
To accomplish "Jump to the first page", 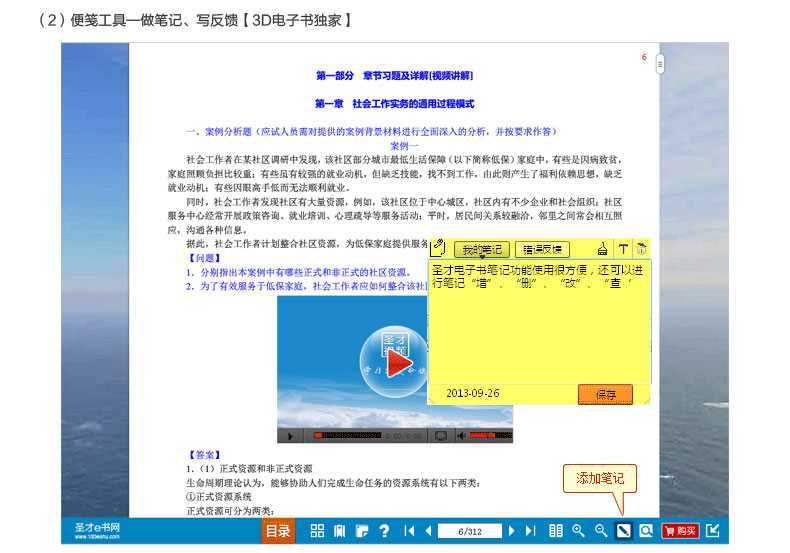I will (x=409, y=531).
